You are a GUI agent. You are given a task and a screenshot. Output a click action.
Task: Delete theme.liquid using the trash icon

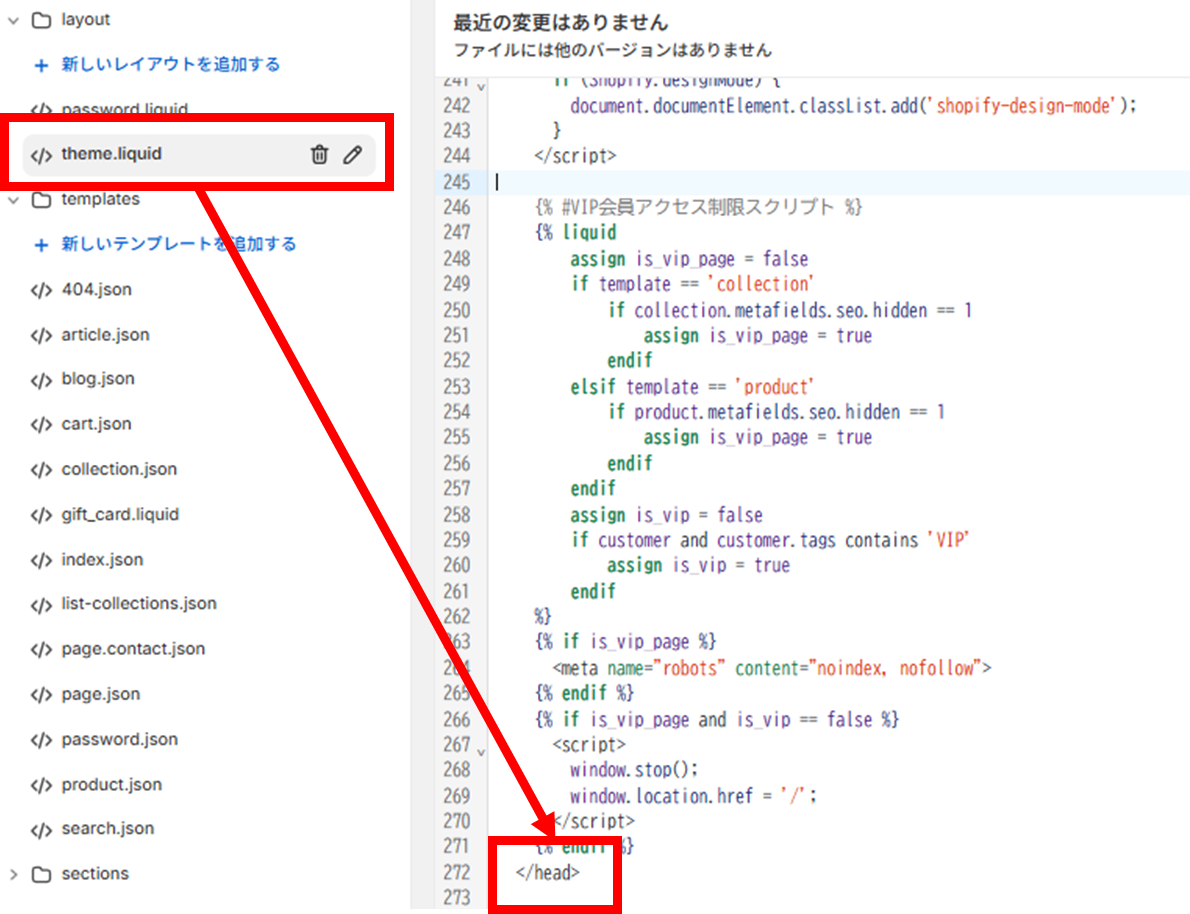click(320, 154)
